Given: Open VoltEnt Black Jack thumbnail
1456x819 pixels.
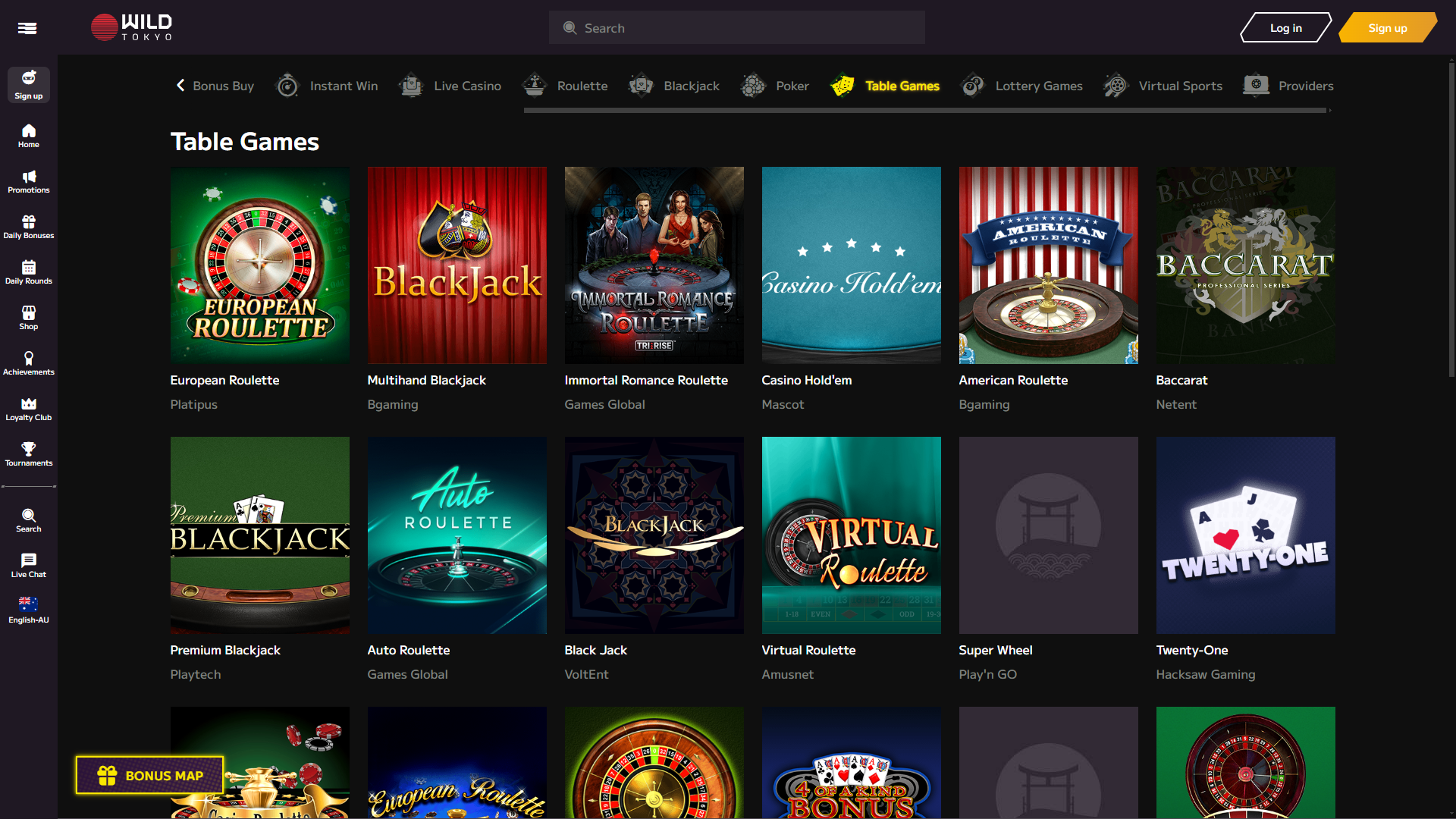Looking at the screenshot, I should (x=654, y=535).
